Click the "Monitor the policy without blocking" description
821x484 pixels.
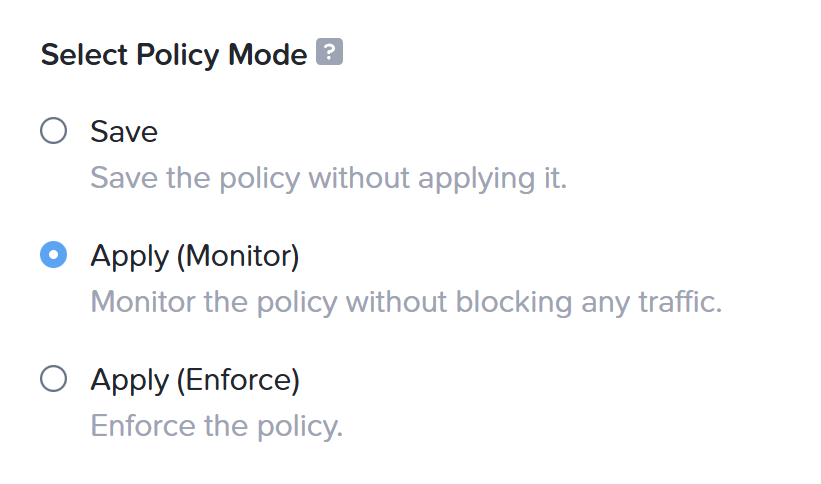point(331,302)
